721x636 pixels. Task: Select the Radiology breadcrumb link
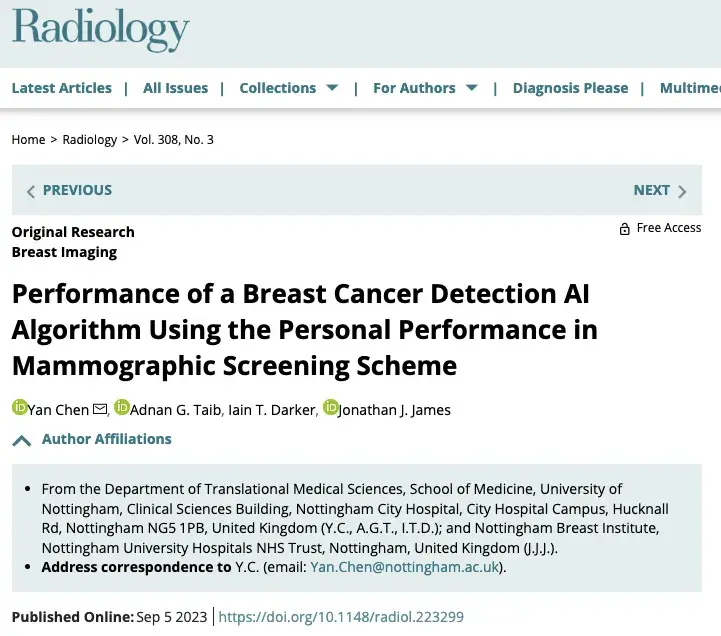pyautogui.click(x=90, y=140)
